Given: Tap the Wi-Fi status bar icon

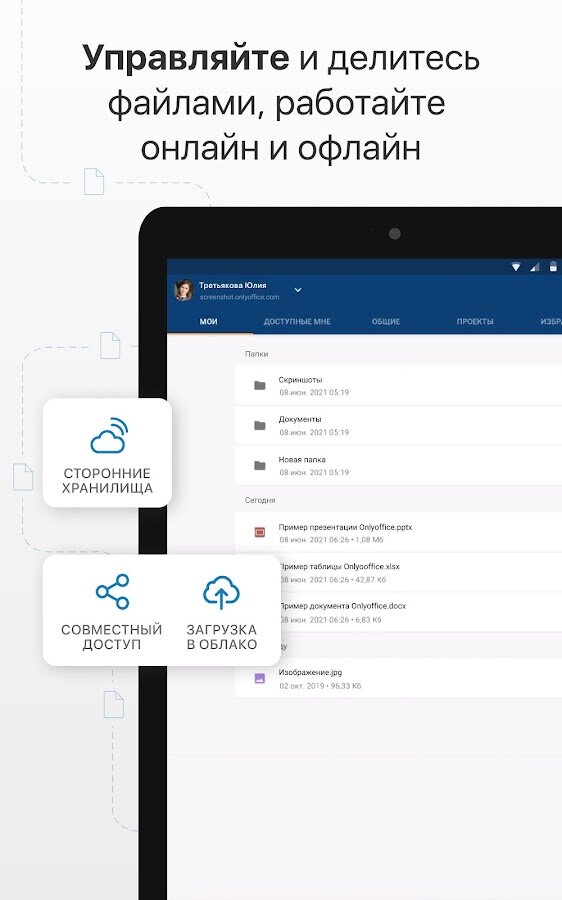Looking at the screenshot, I should tap(516, 267).
